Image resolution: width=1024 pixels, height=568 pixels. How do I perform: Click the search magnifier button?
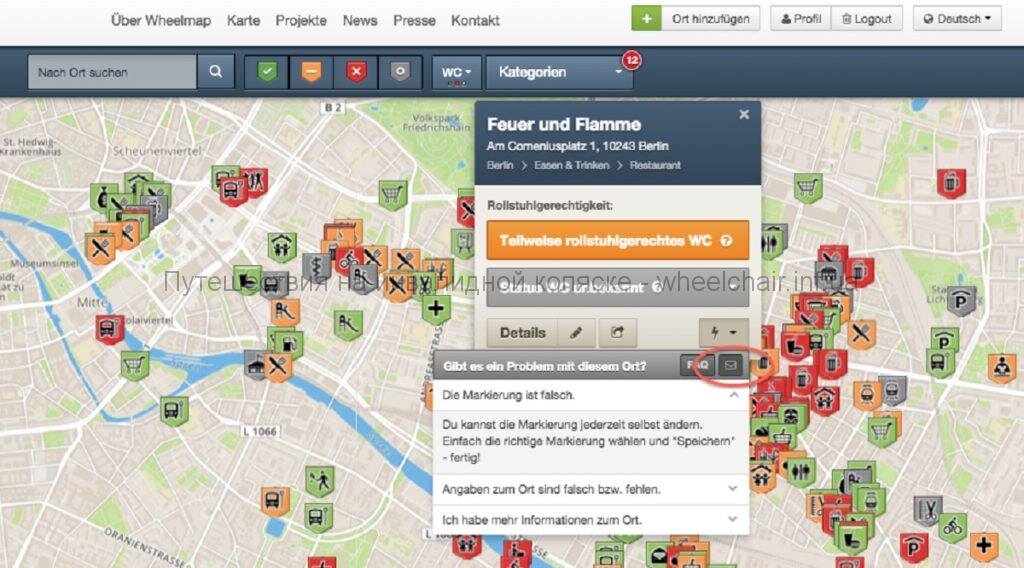pyautogui.click(x=215, y=72)
